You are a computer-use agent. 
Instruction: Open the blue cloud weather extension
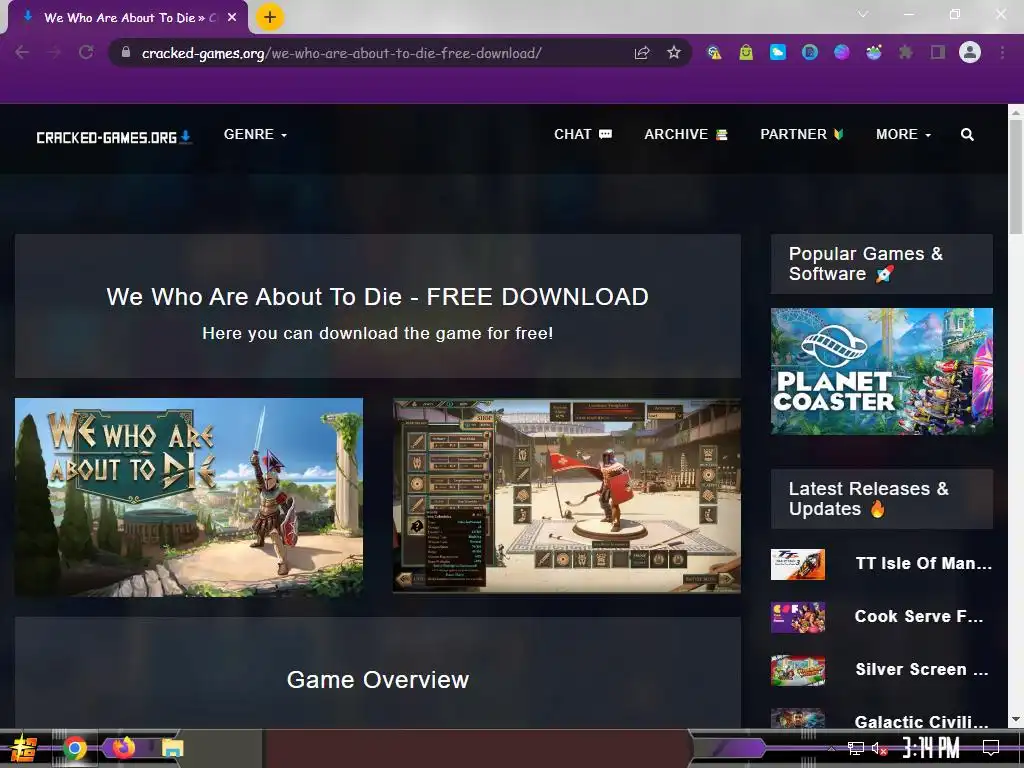coord(778,53)
